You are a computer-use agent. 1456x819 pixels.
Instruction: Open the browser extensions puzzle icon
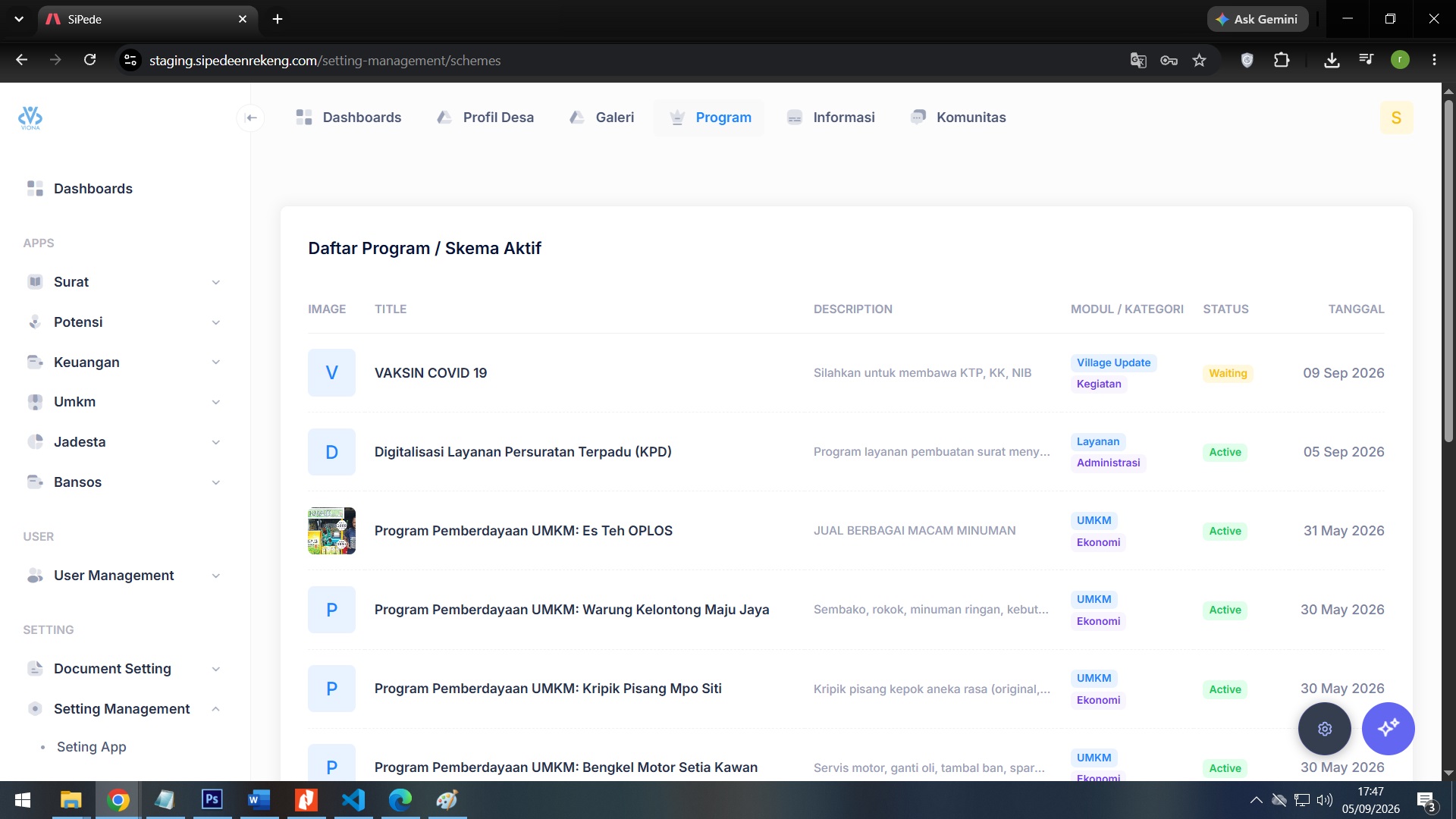click(1282, 60)
